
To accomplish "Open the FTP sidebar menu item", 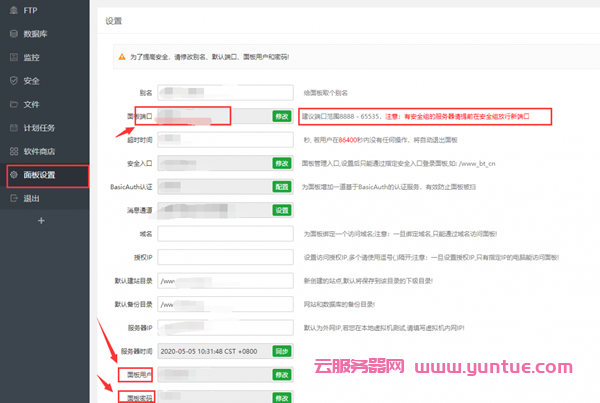I will coord(45,10).
